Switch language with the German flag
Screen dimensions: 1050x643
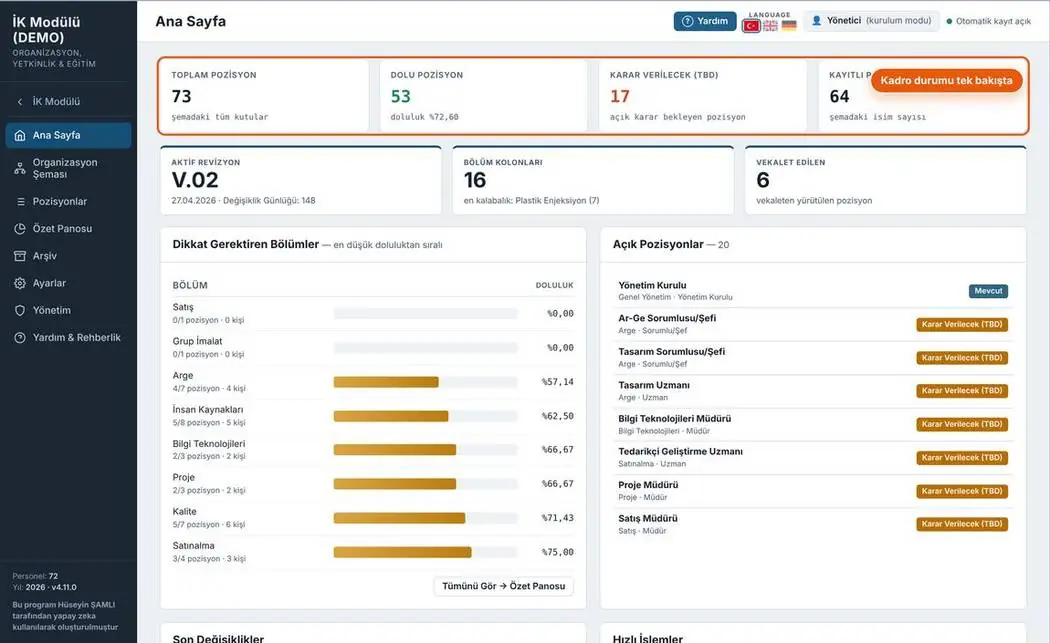point(789,25)
